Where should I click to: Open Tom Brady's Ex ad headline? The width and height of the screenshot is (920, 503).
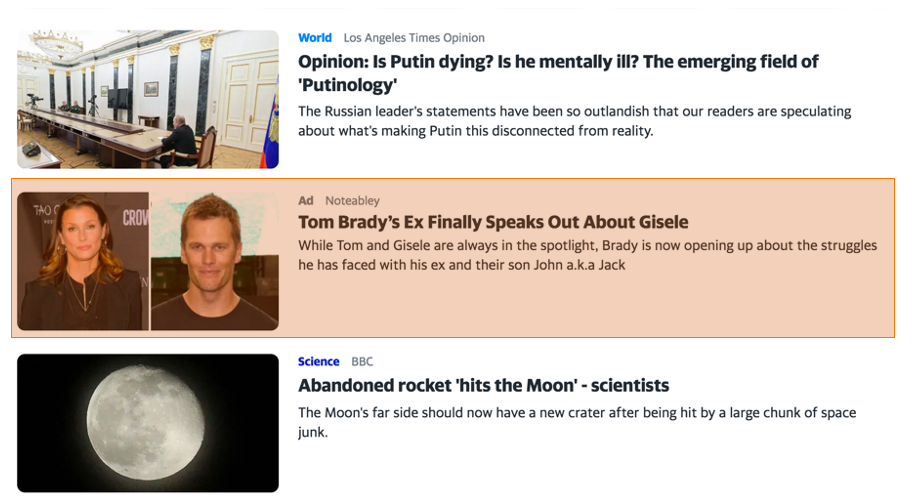493,222
